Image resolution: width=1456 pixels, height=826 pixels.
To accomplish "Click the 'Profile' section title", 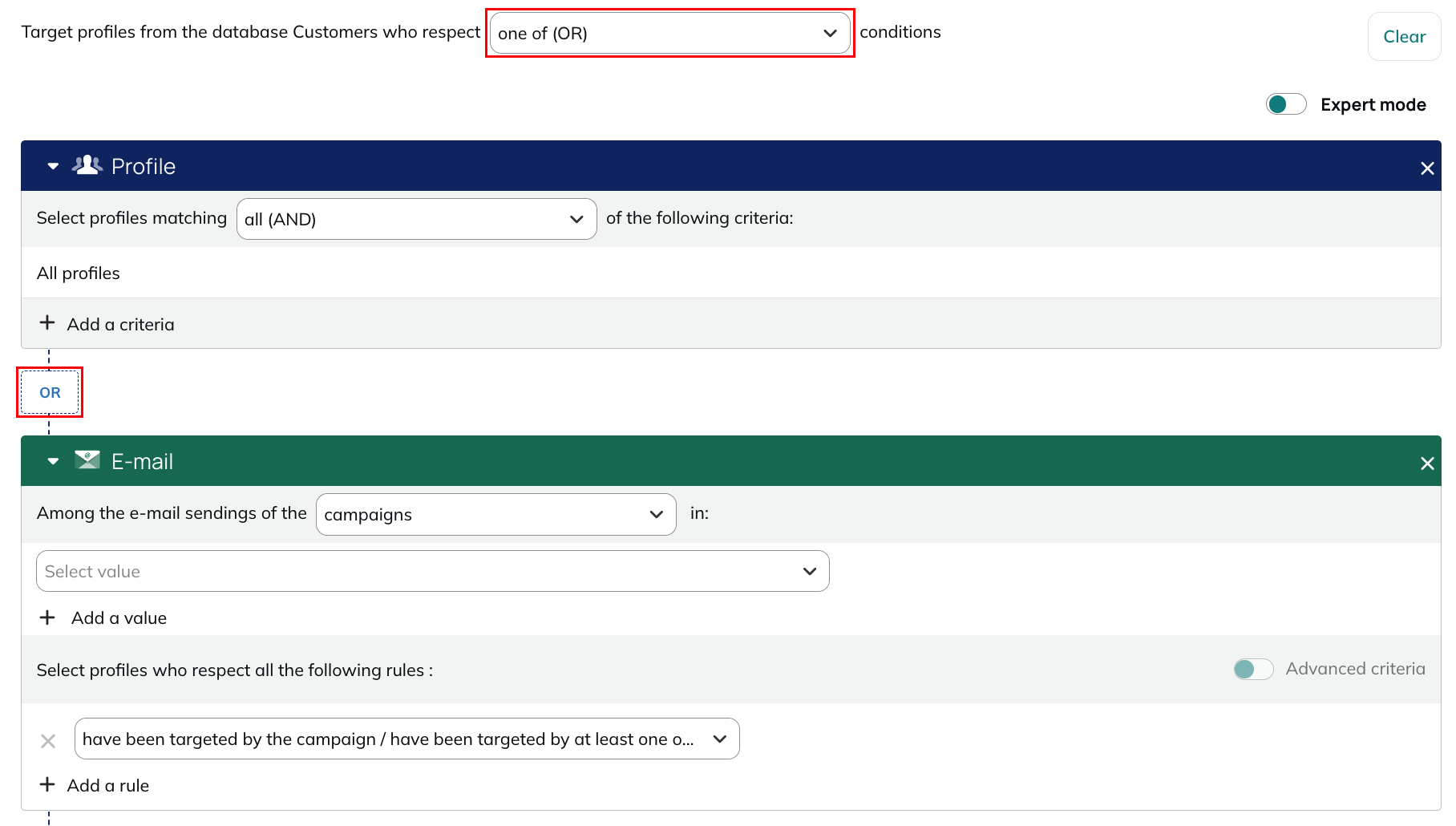I will [144, 166].
